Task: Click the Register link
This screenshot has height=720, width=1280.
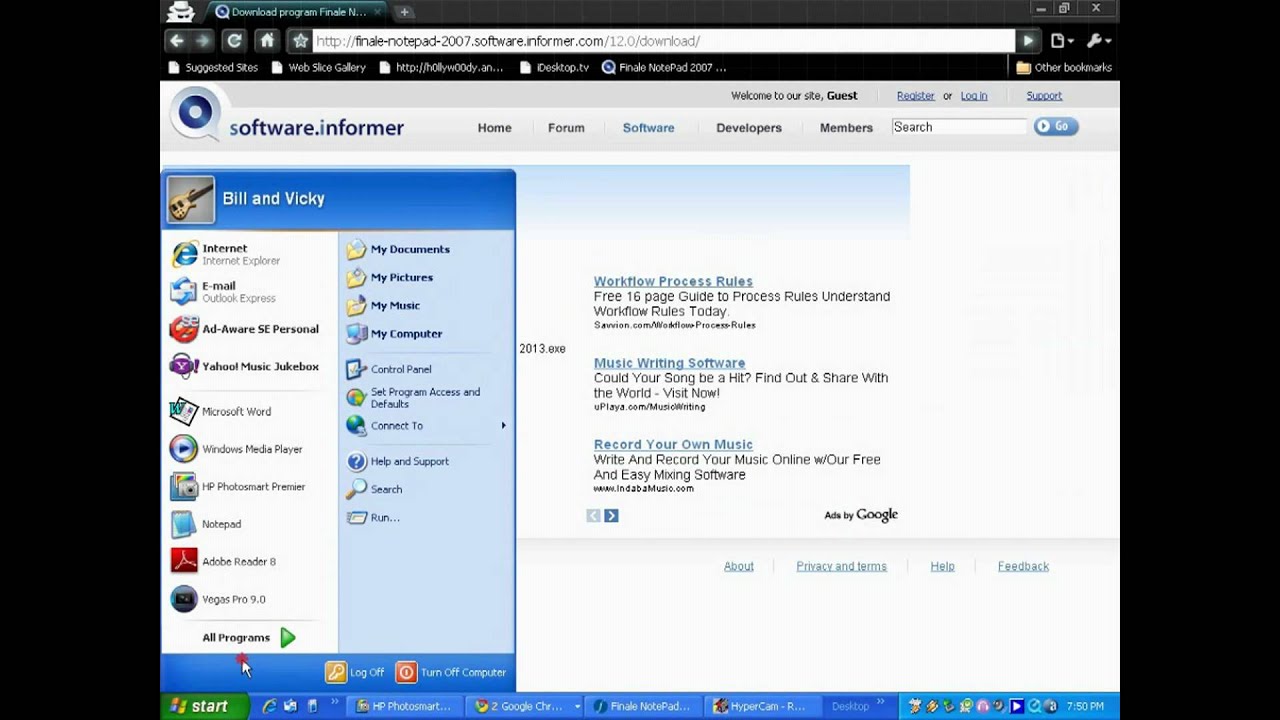Action: (915, 96)
